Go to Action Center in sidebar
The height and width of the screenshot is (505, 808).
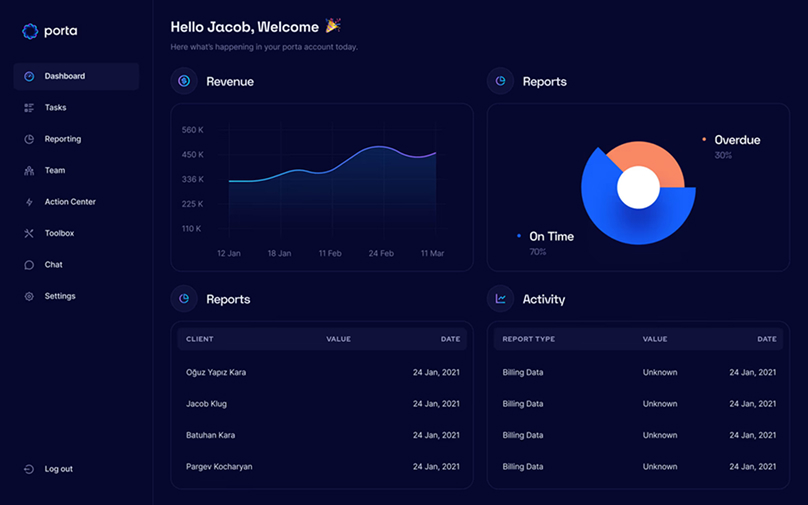[x=70, y=202]
